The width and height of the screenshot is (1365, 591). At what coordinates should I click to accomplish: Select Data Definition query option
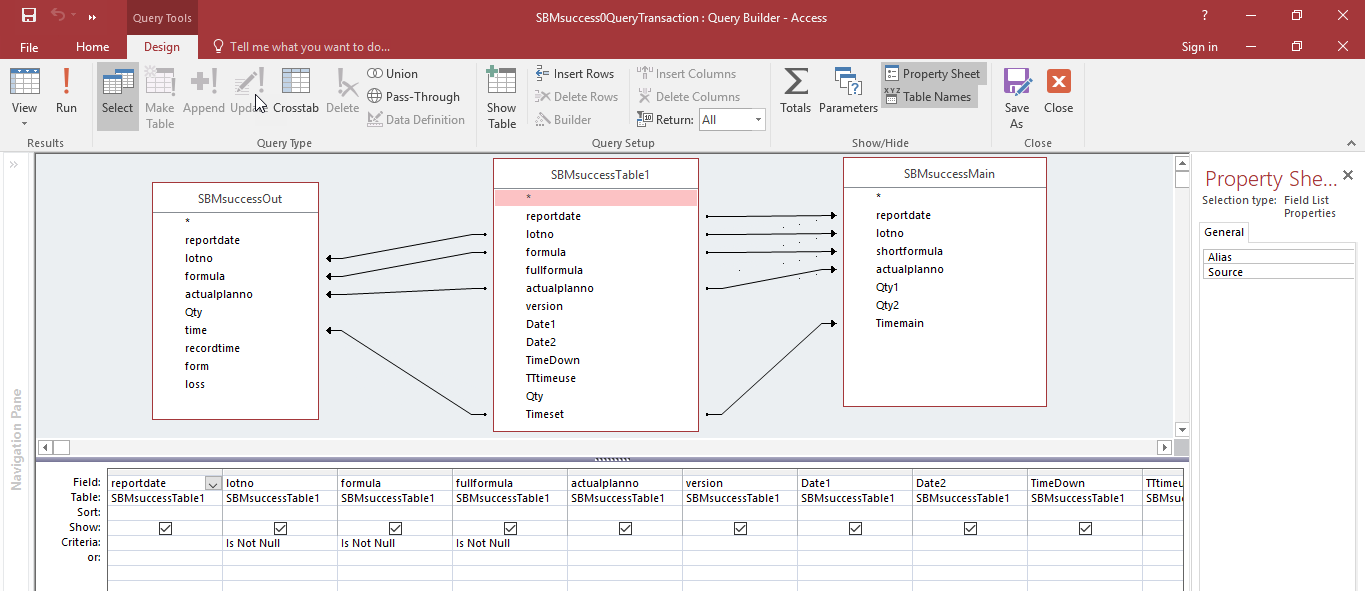(416, 120)
